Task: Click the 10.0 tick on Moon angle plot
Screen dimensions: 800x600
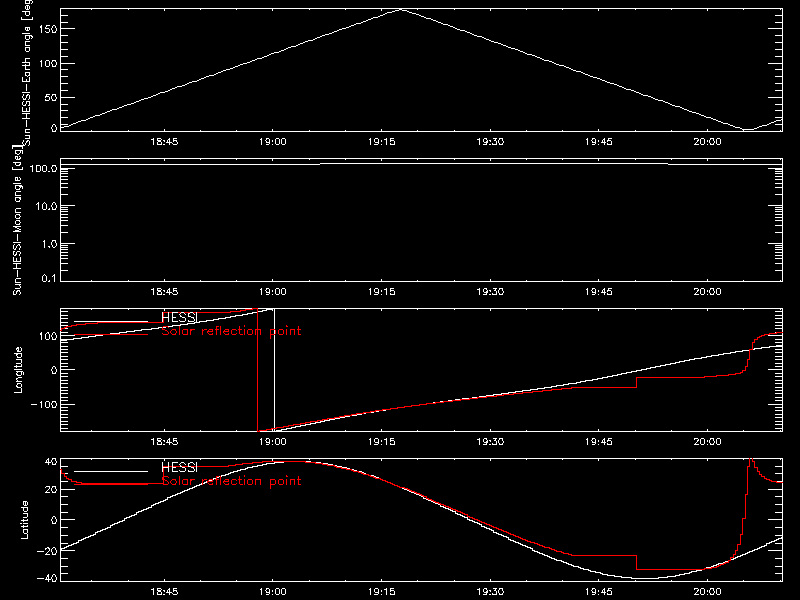Action: [x=46, y=206]
